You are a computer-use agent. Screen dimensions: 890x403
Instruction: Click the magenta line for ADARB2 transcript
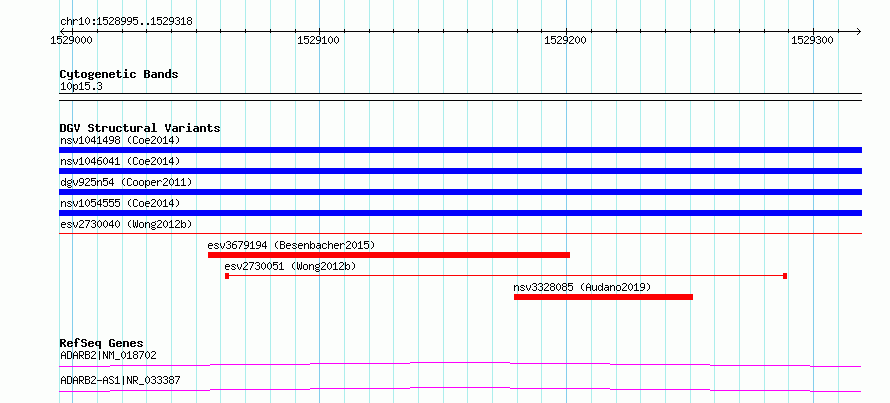point(460,364)
